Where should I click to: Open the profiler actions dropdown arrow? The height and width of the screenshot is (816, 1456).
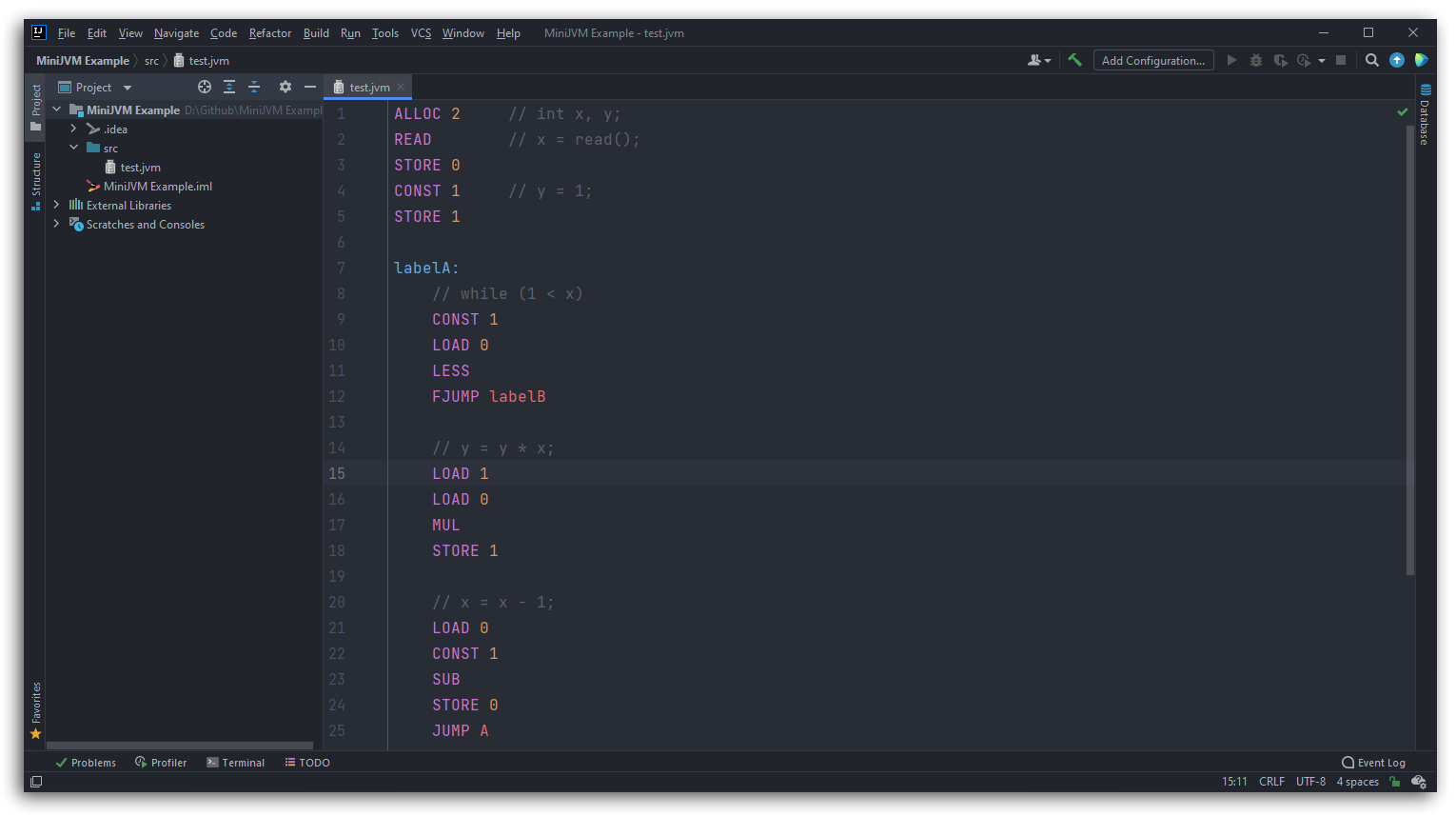click(1323, 60)
